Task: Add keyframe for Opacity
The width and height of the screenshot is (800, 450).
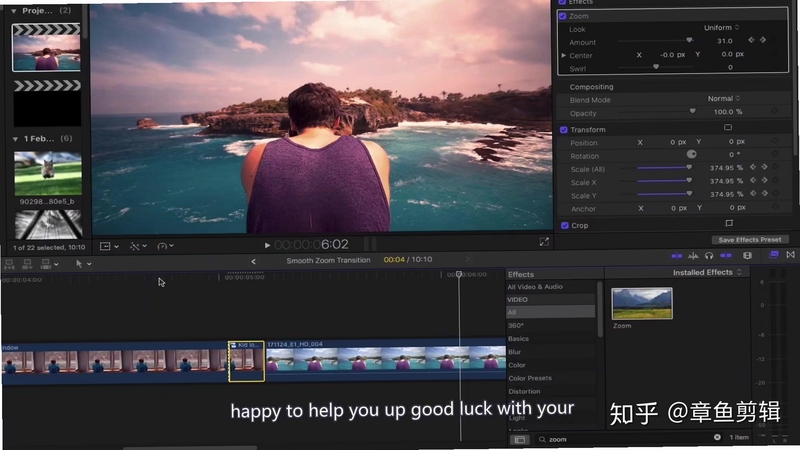Action: coord(775,111)
